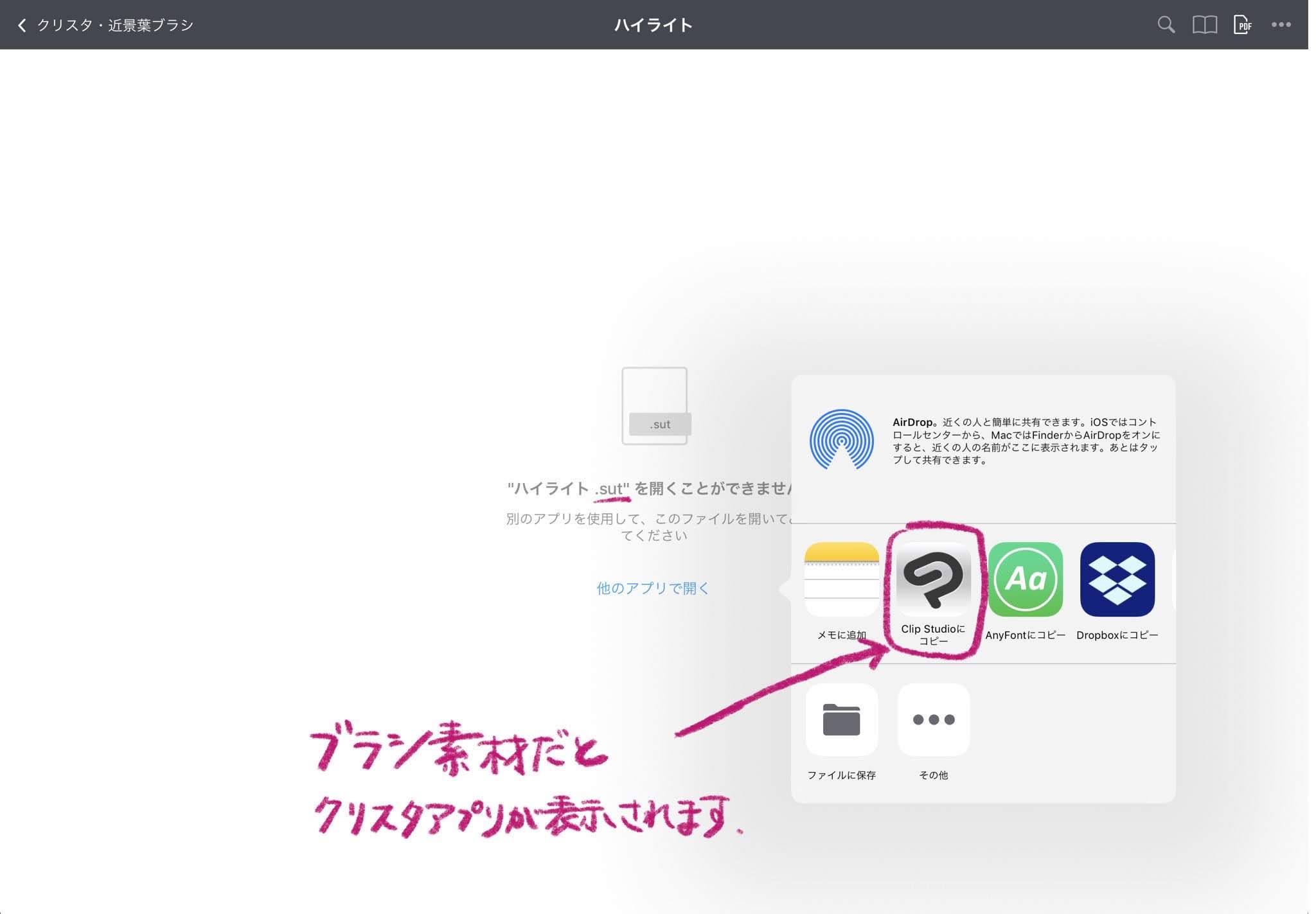The width and height of the screenshot is (1316, 914).
Task: Open the book reader view icon
Action: coord(1204,25)
